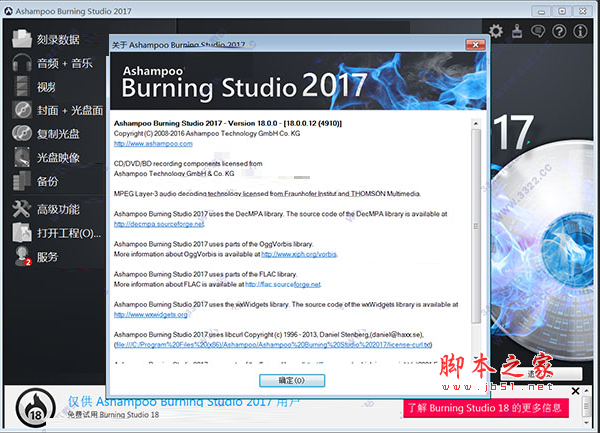Open the Service person icon with badge
600x433 pixels.
pos(23,256)
